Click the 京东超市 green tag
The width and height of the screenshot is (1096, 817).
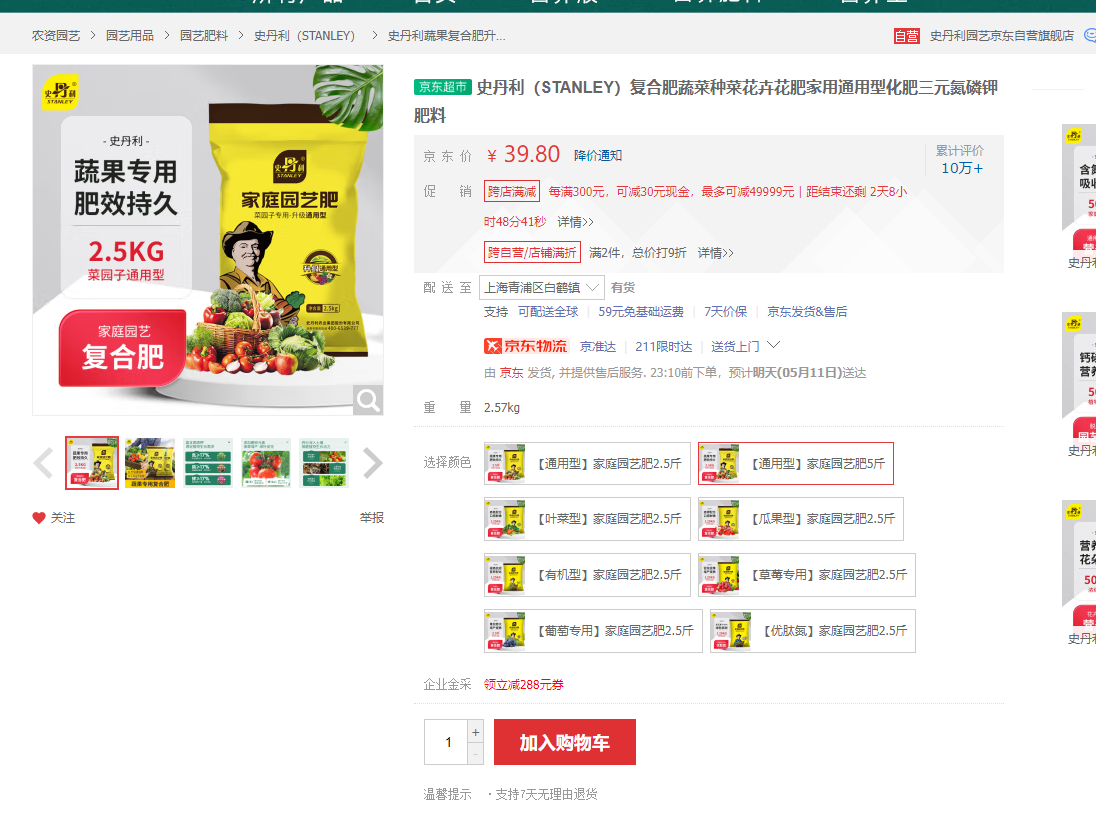(442, 87)
